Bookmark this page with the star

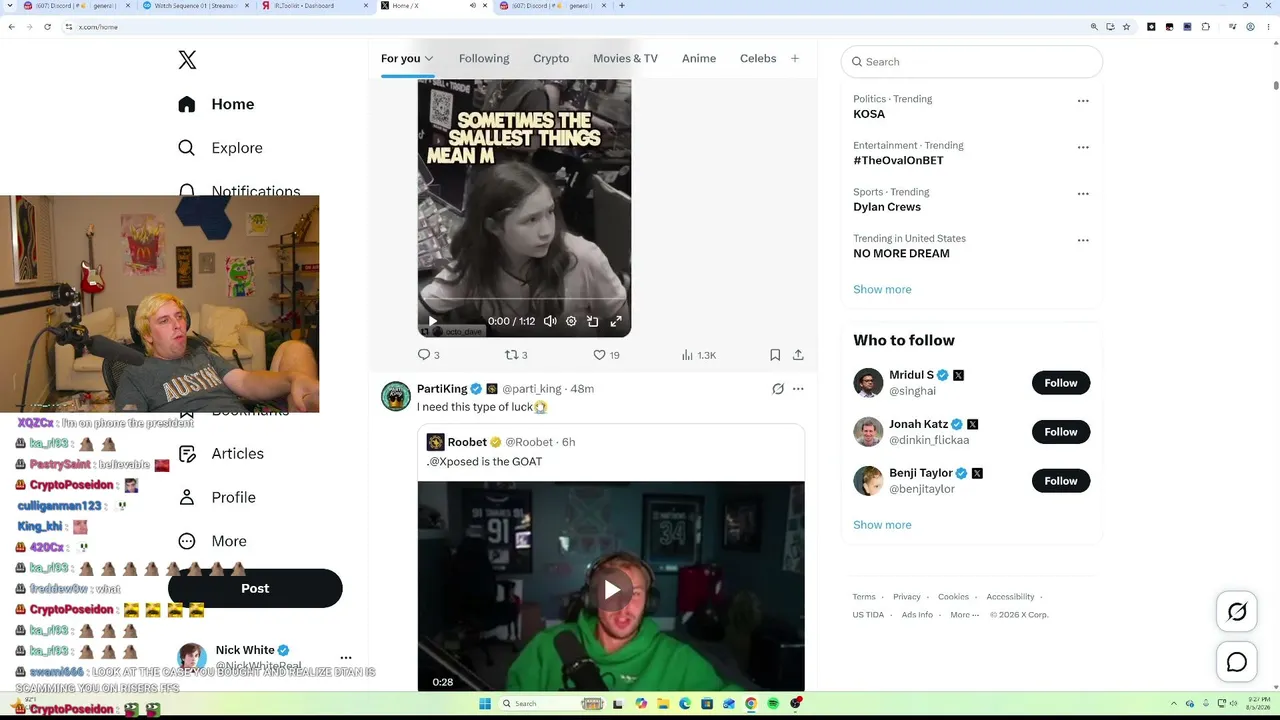click(1126, 27)
